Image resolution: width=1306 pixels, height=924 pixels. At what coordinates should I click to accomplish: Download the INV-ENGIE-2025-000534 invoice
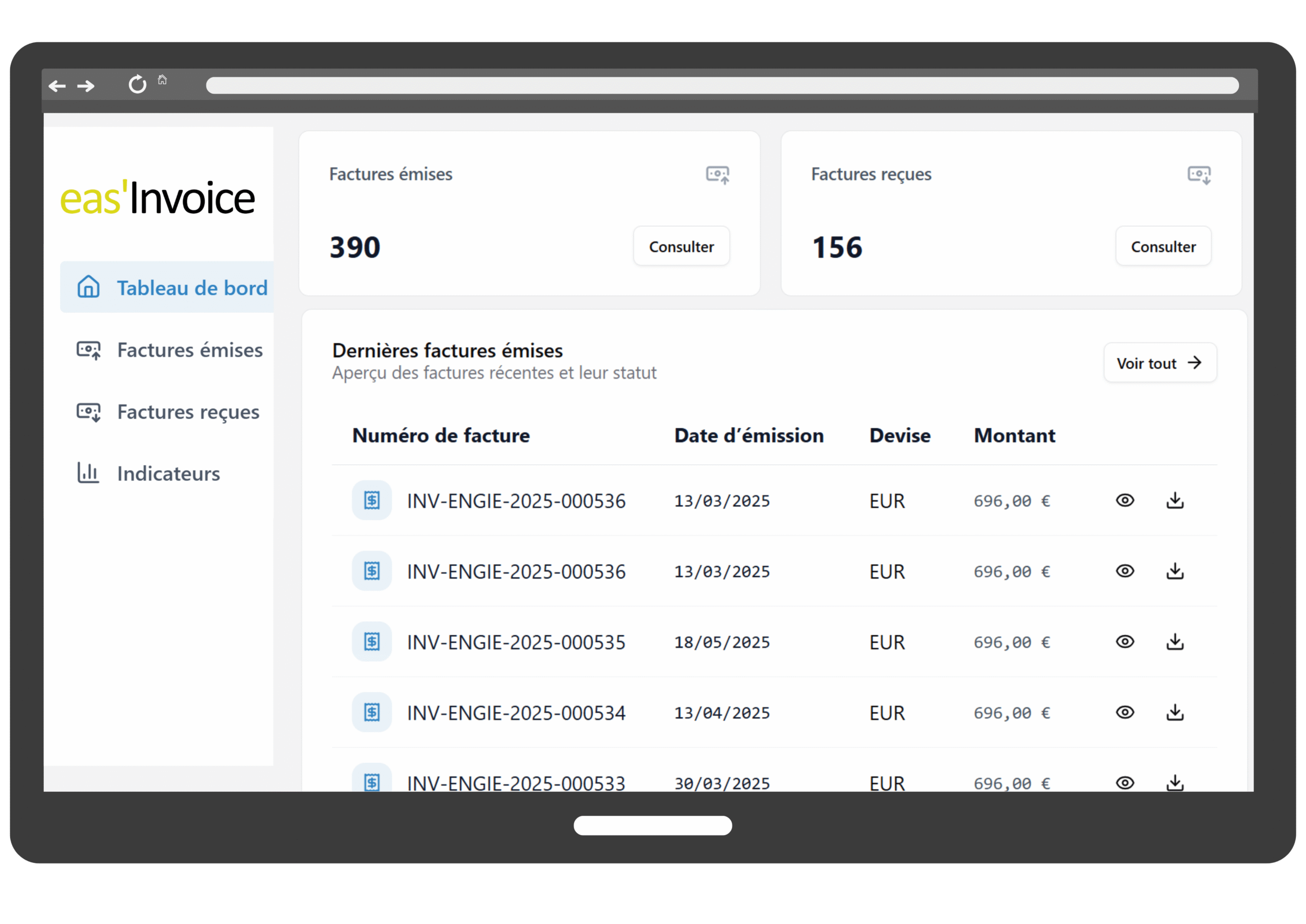1174,712
